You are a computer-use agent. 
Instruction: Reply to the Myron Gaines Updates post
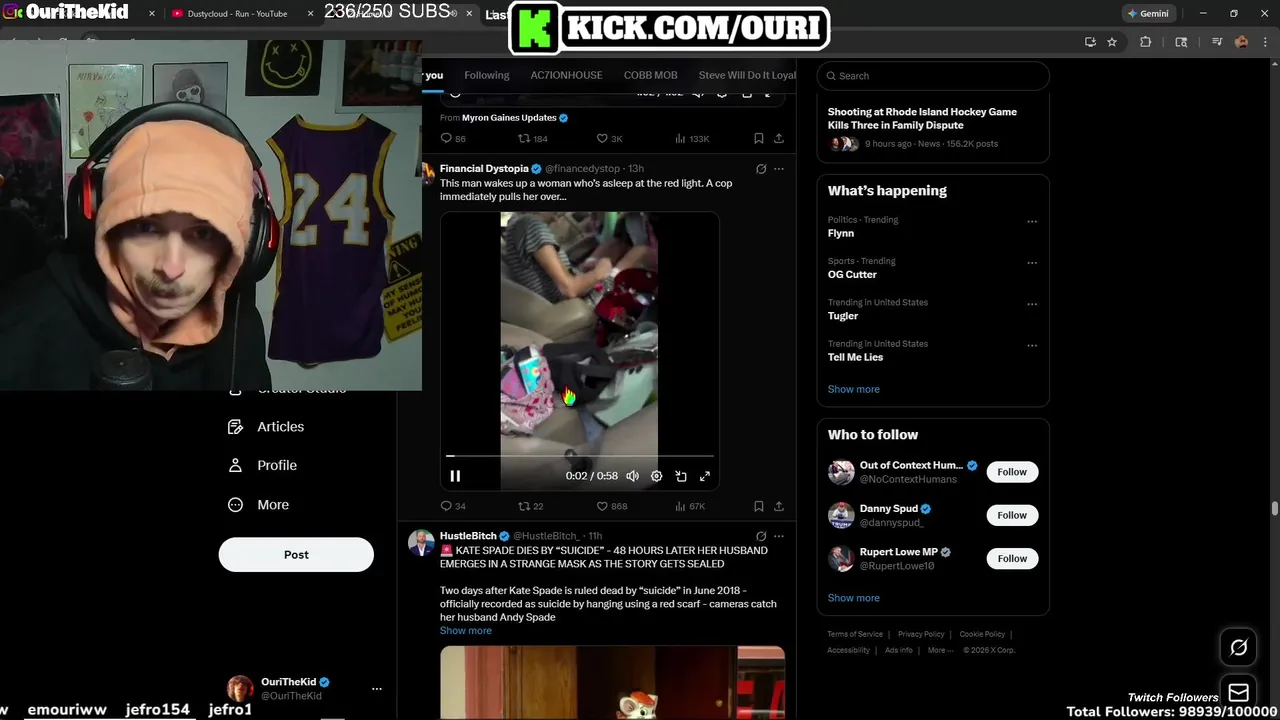453,139
